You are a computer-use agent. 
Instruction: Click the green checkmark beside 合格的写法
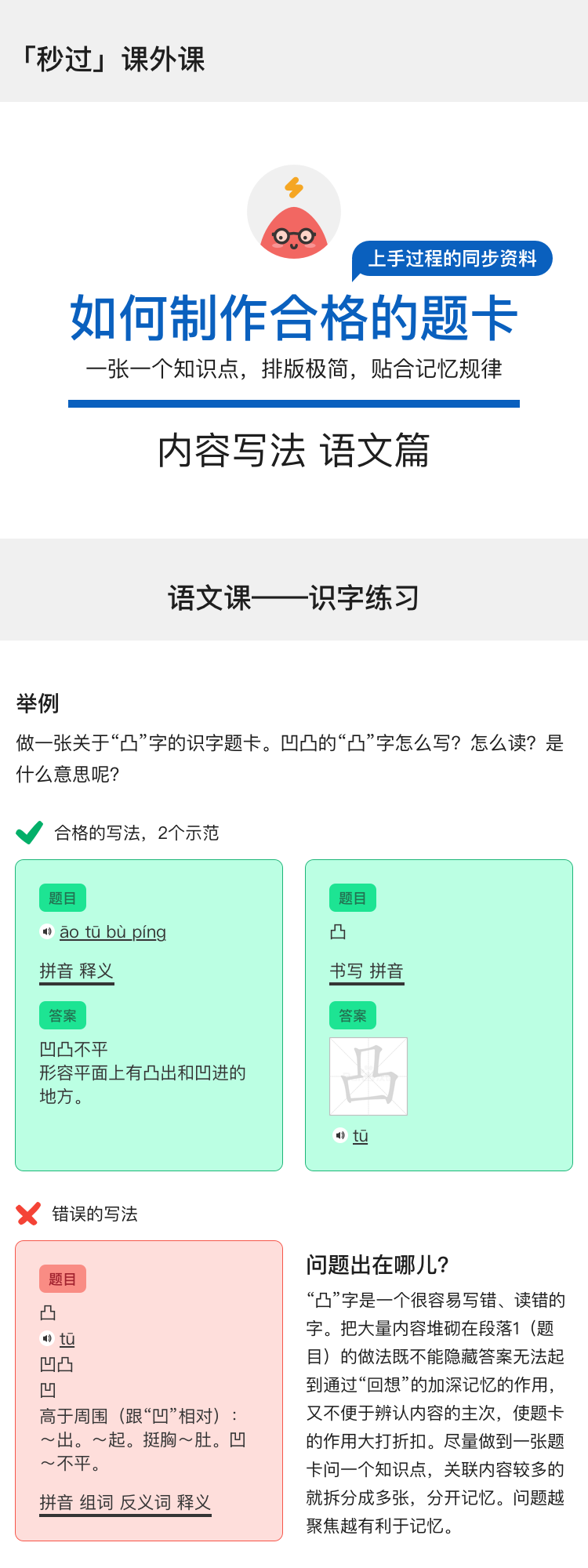point(29,832)
